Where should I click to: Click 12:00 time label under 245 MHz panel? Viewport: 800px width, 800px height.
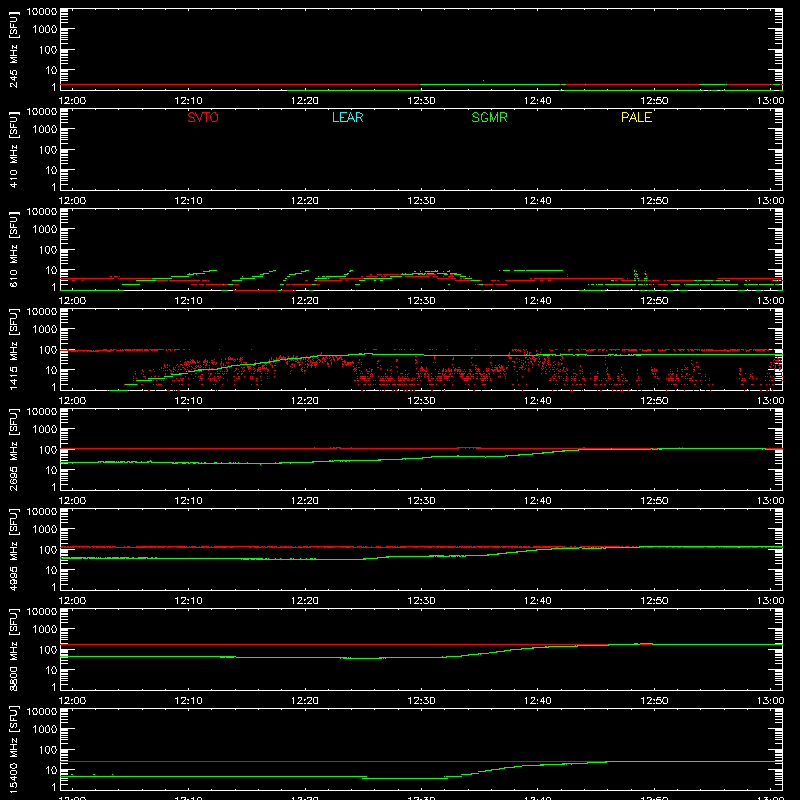[x=72, y=101]
